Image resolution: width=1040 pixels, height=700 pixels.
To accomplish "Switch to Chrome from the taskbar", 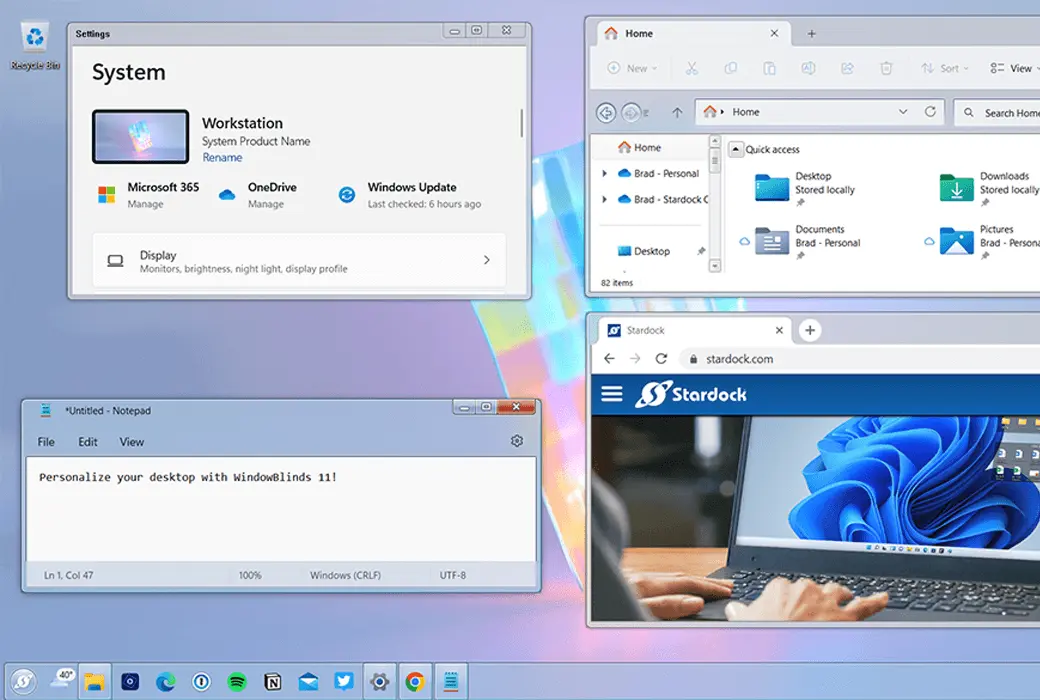I will click(x=415, y=681).
